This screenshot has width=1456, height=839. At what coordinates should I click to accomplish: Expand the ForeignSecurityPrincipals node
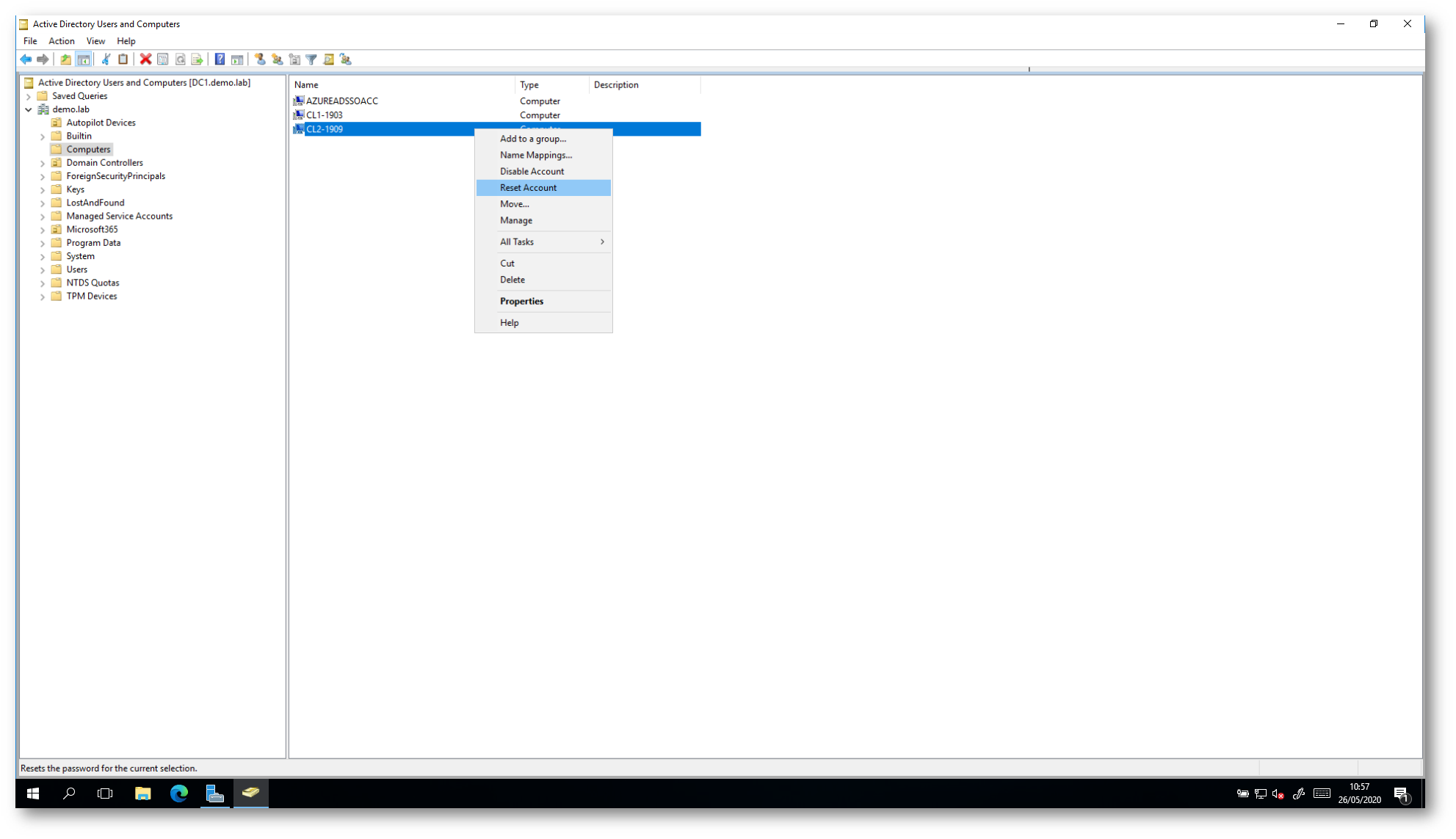43,176
